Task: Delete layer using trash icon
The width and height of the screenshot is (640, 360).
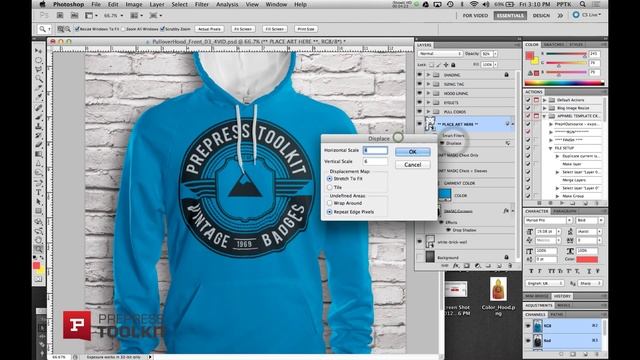Action: [x=510, y=266]
